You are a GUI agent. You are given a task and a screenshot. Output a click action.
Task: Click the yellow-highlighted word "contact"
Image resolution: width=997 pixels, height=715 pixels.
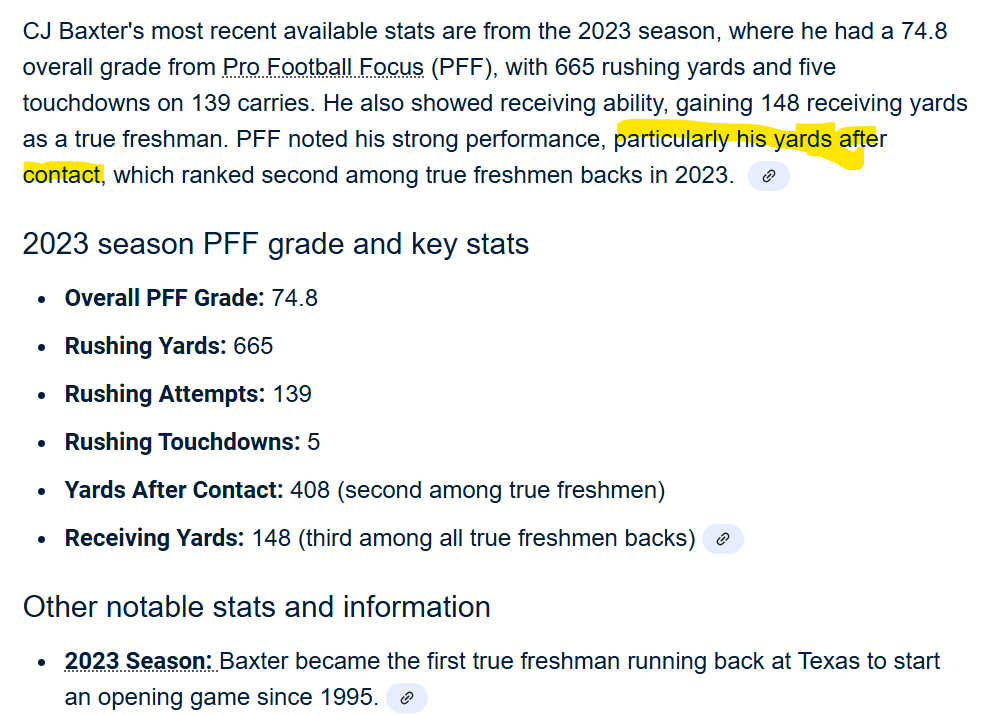[x=62, y=176]
